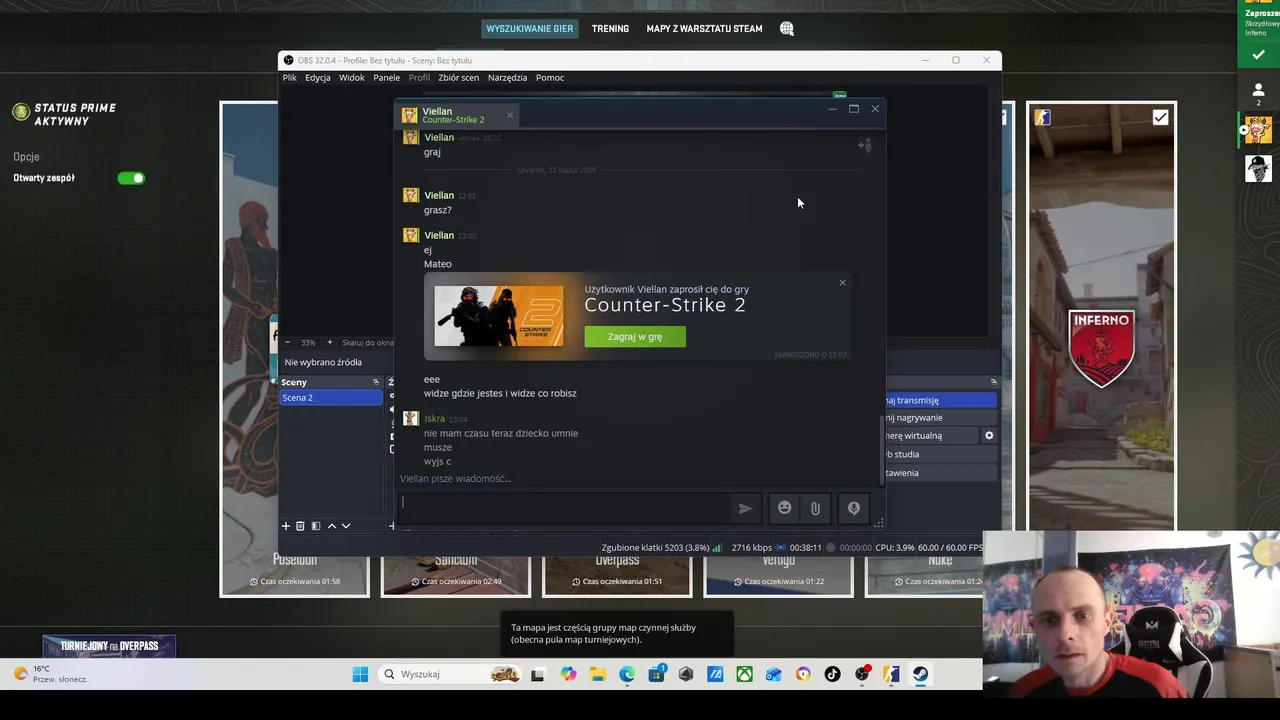The width and height of the screenshot is (1280, 720).
Task: Open Steam from the taskbar
Action: coord(921,674)
